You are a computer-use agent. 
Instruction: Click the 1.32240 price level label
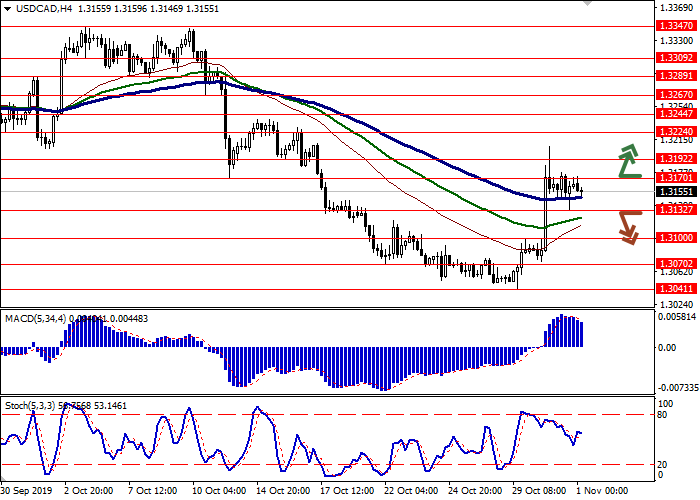pos(673,131)
